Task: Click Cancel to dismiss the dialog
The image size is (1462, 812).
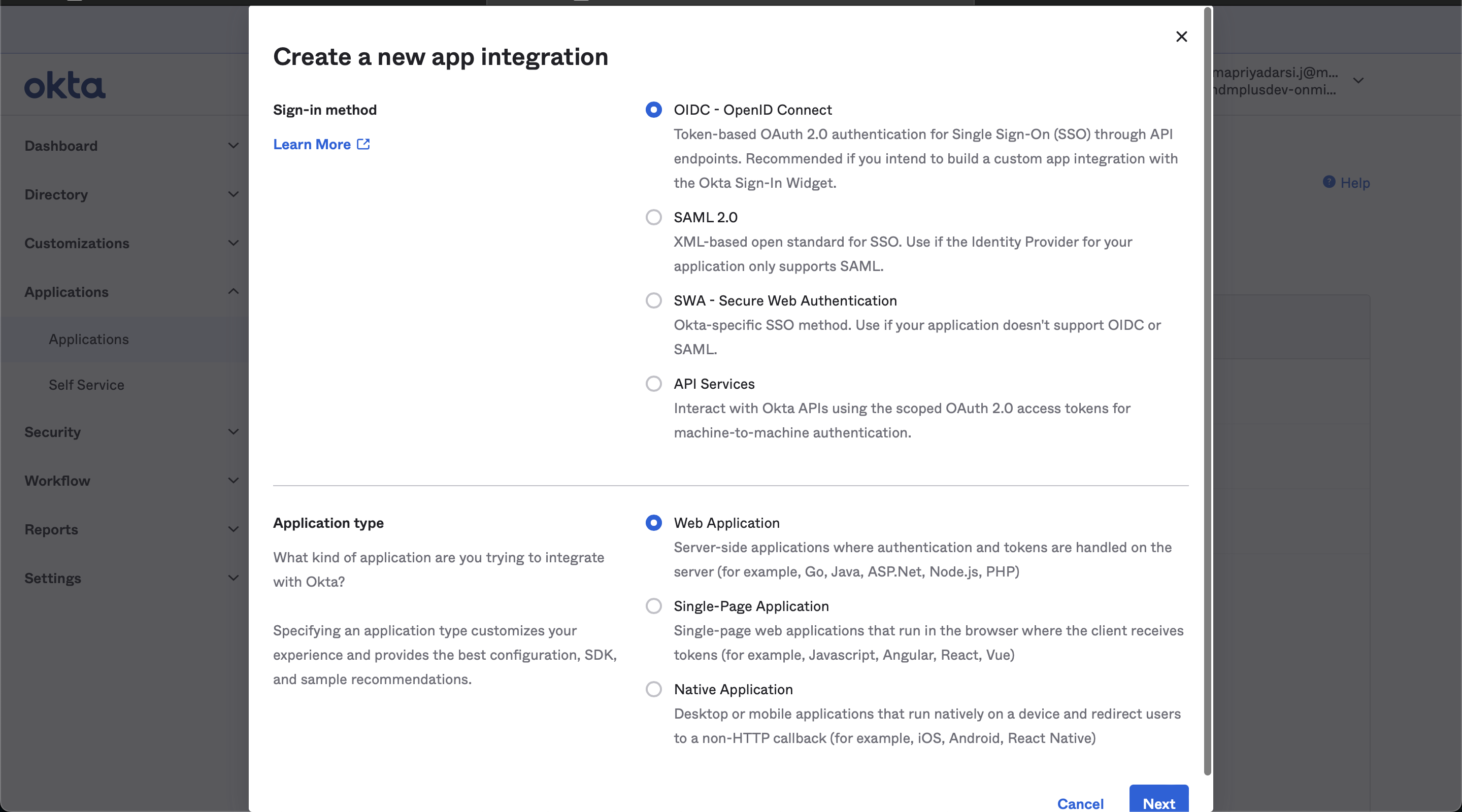Action: click(1081, 803)
